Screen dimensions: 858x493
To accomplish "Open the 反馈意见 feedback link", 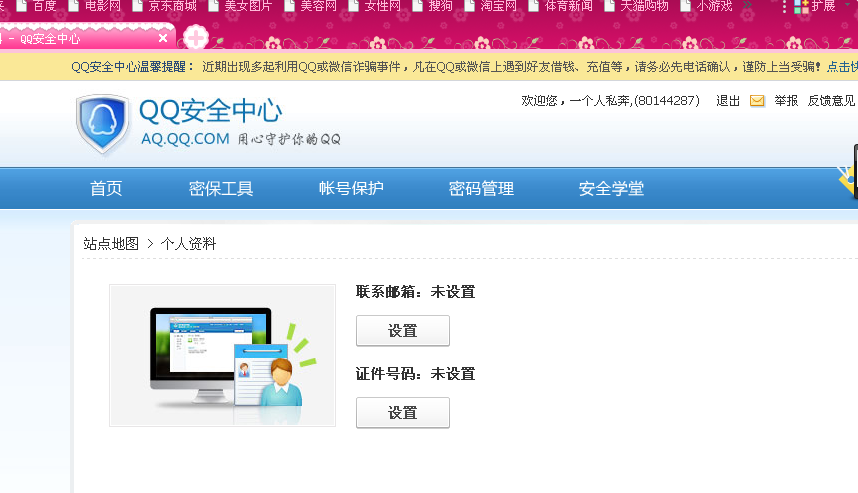I will (x=831, y=101).
